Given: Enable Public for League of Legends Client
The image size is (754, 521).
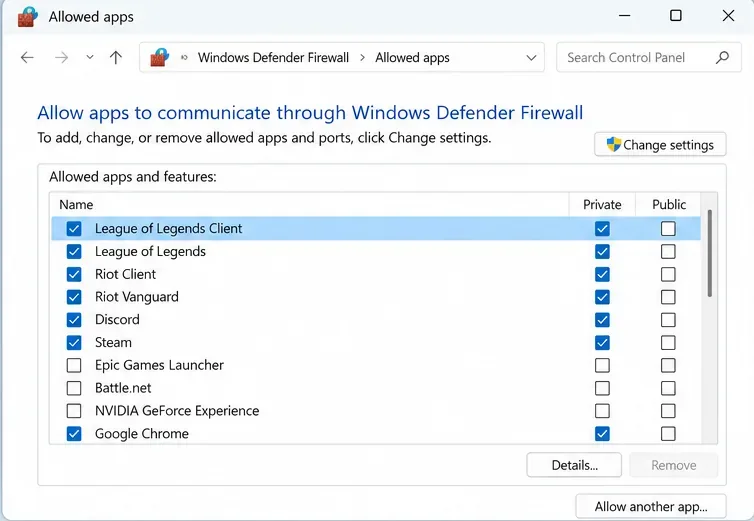Looking at the screenshot, I should coord(668,229).
